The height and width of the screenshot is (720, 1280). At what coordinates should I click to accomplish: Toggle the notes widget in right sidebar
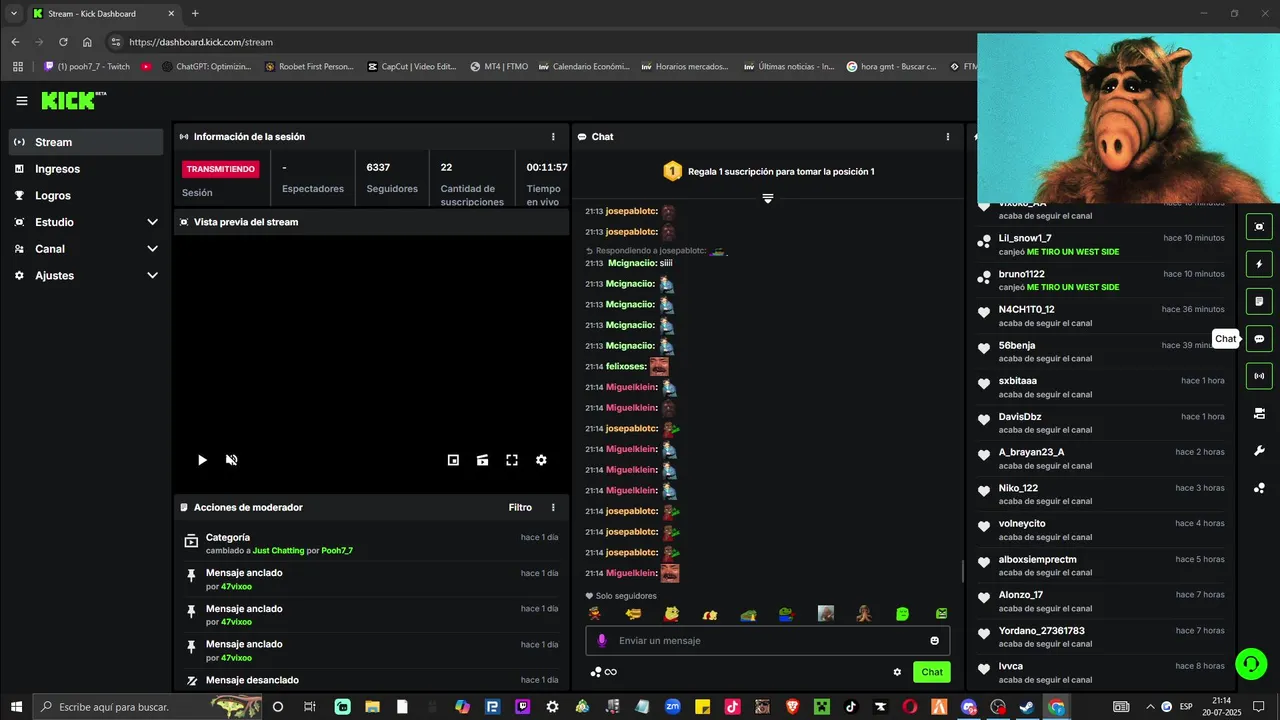pyautogui.click(x=1259, y=301)
